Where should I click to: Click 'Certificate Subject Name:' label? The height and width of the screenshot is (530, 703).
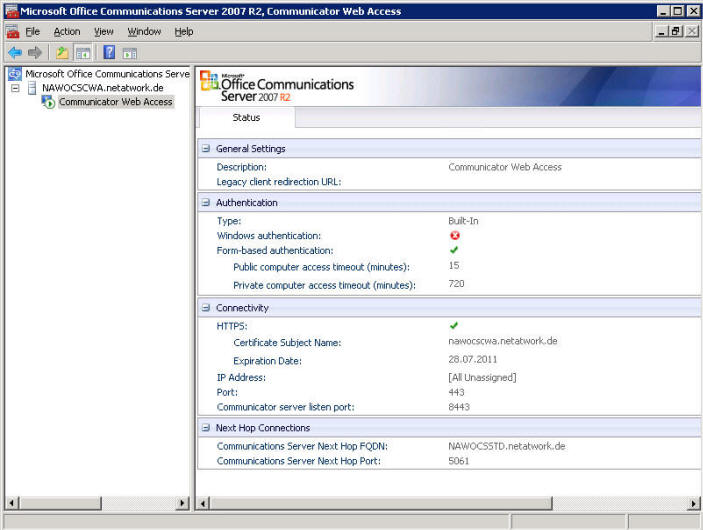287,343
